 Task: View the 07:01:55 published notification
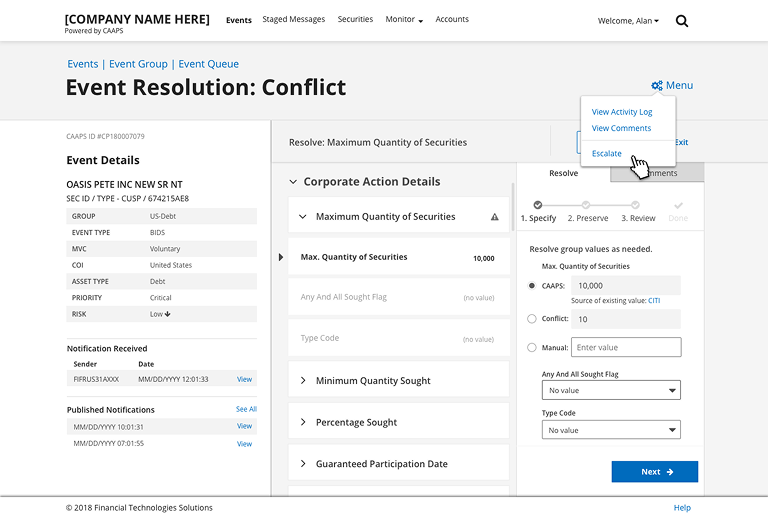(244, 444)
